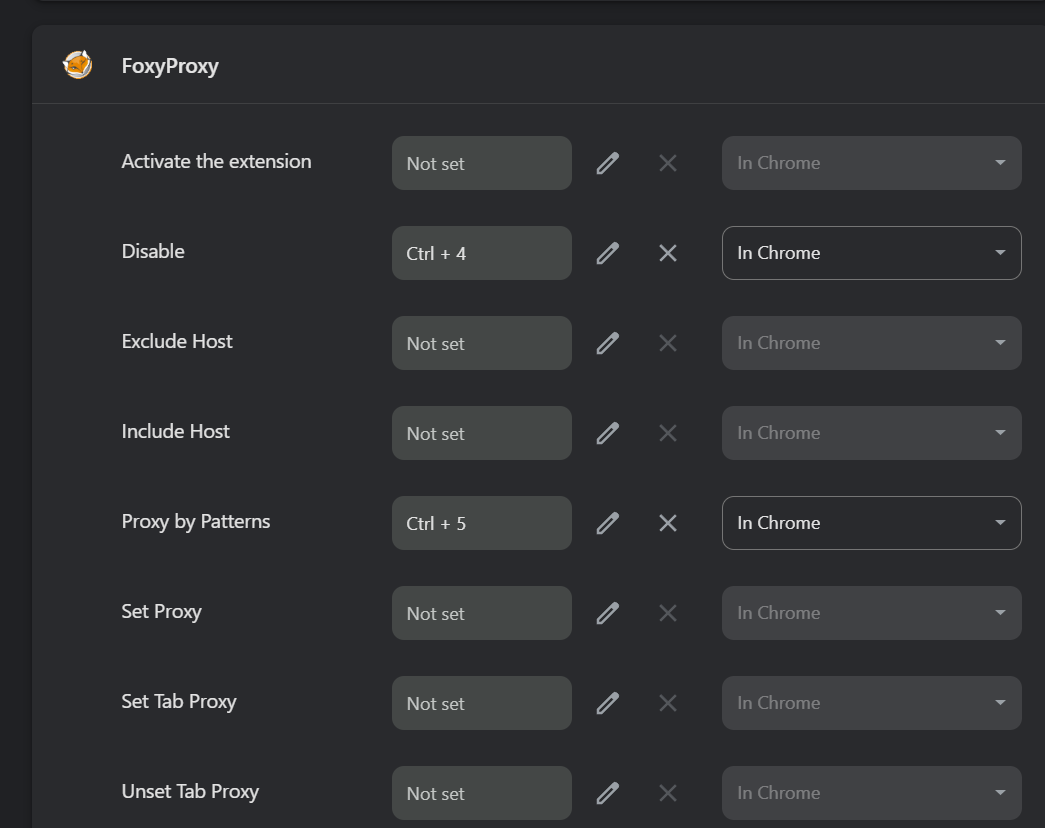The width and height of the screenshot is (1045, 828).
Task: Edit the Include Host shortcut
Action: pos(607,433)
